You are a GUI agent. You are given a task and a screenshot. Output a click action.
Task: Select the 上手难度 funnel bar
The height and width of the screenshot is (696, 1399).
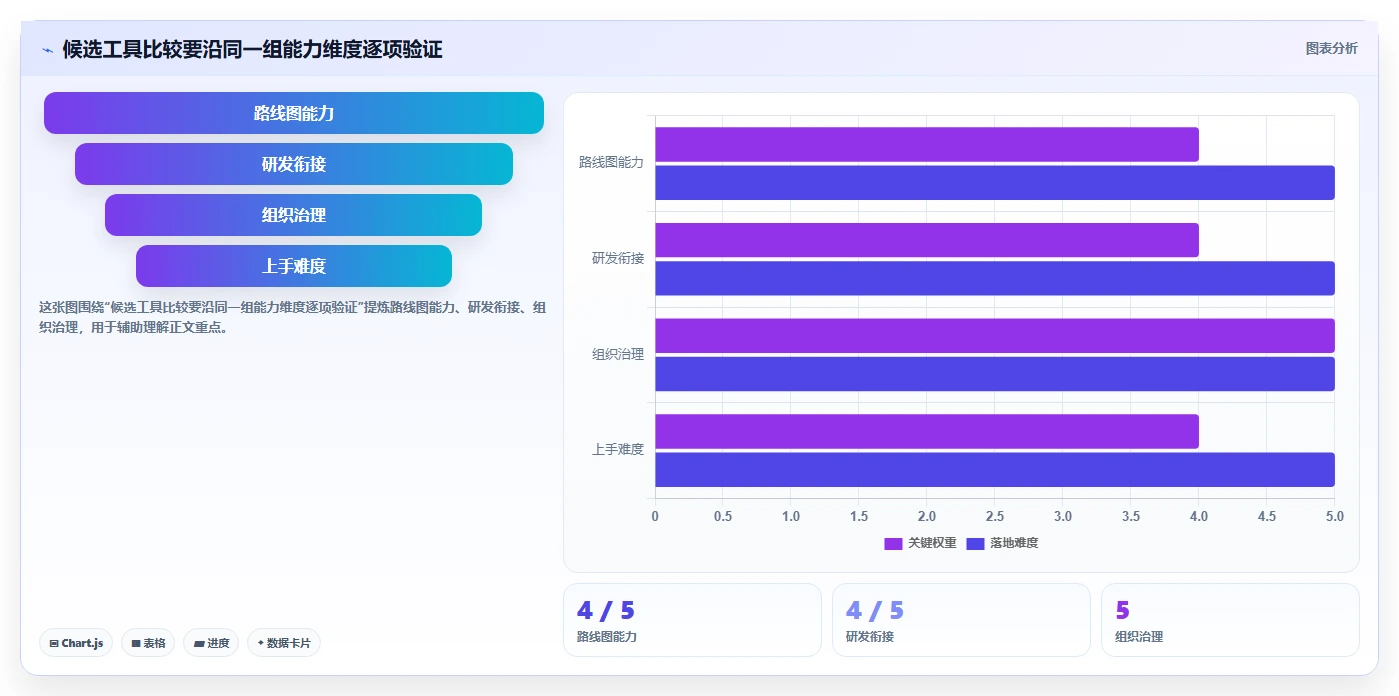click(294, 266)
